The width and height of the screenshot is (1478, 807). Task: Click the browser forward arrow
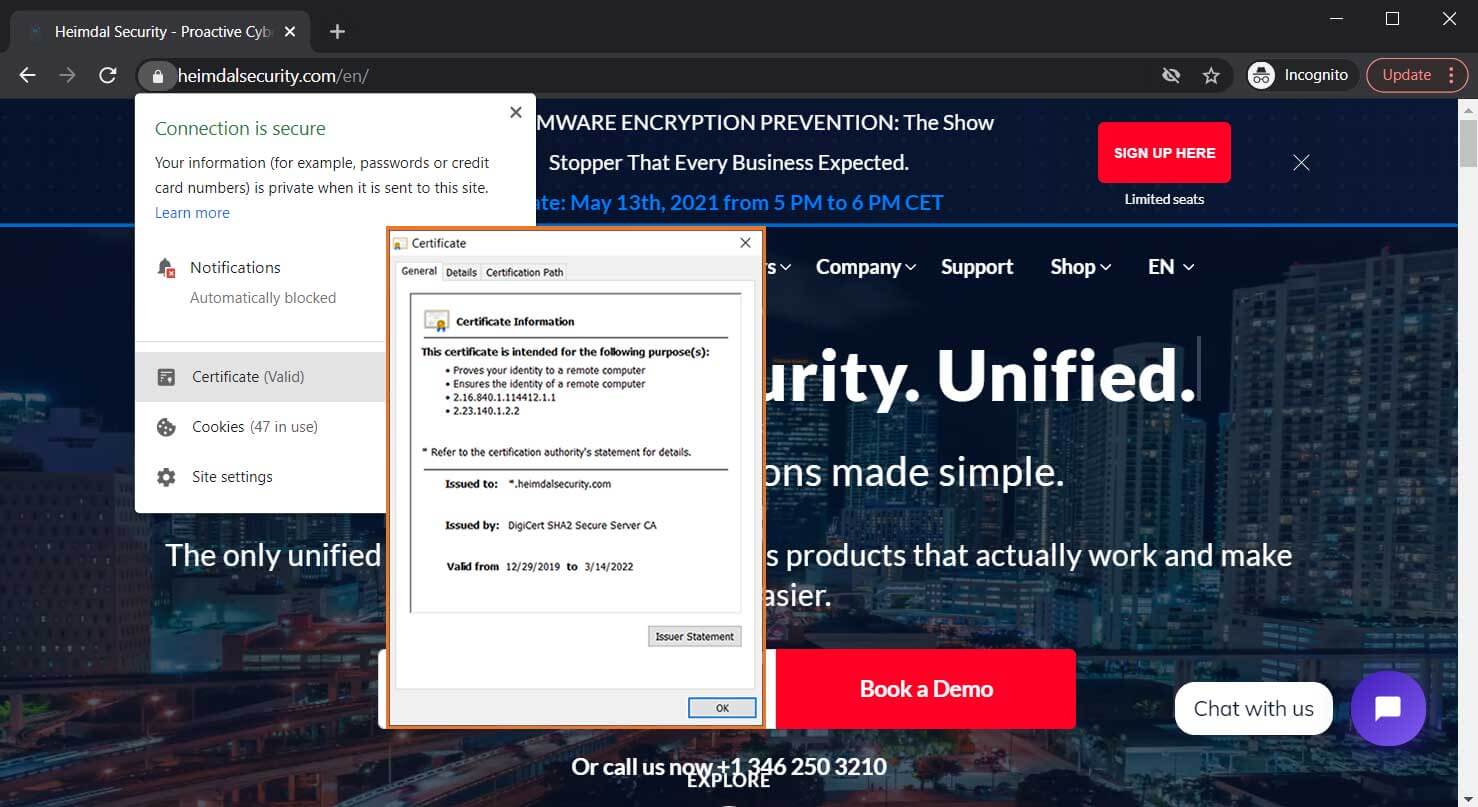click(x=67, y=75)
